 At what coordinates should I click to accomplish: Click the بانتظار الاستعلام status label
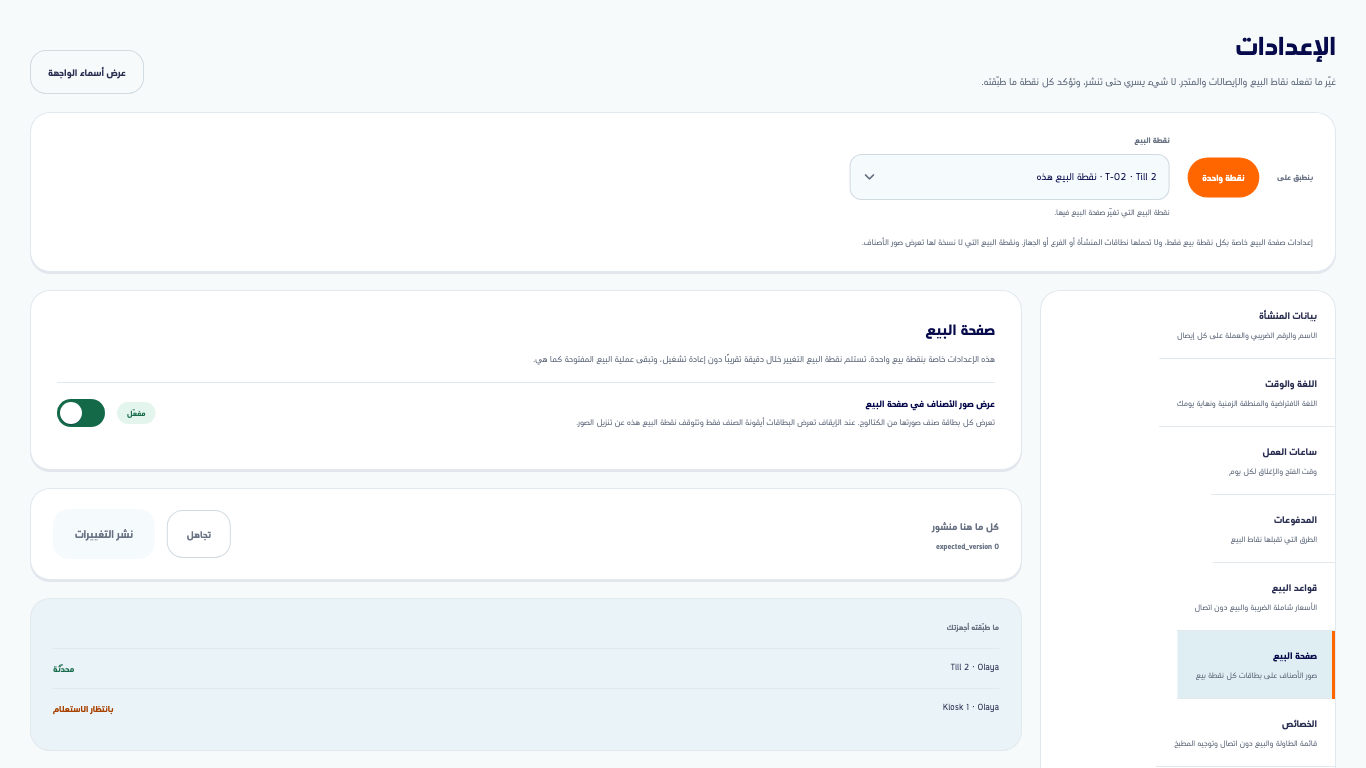(x=83, y=709)
